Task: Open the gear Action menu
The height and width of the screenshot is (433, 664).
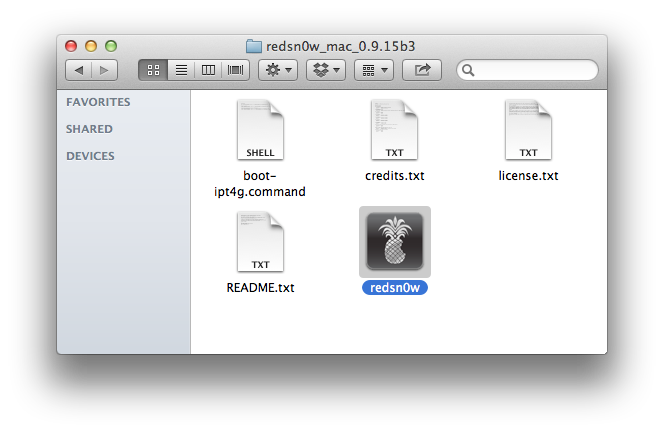Action: [x=278, y=70]
